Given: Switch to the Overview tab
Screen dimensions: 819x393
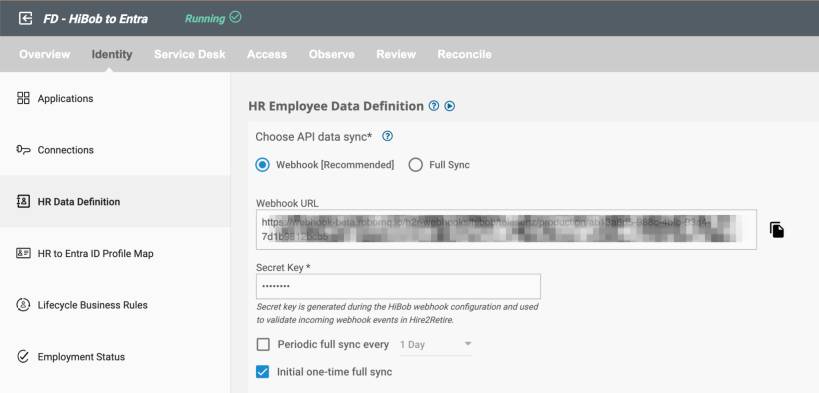Looking at the screenshot, I should click(44, 54).
